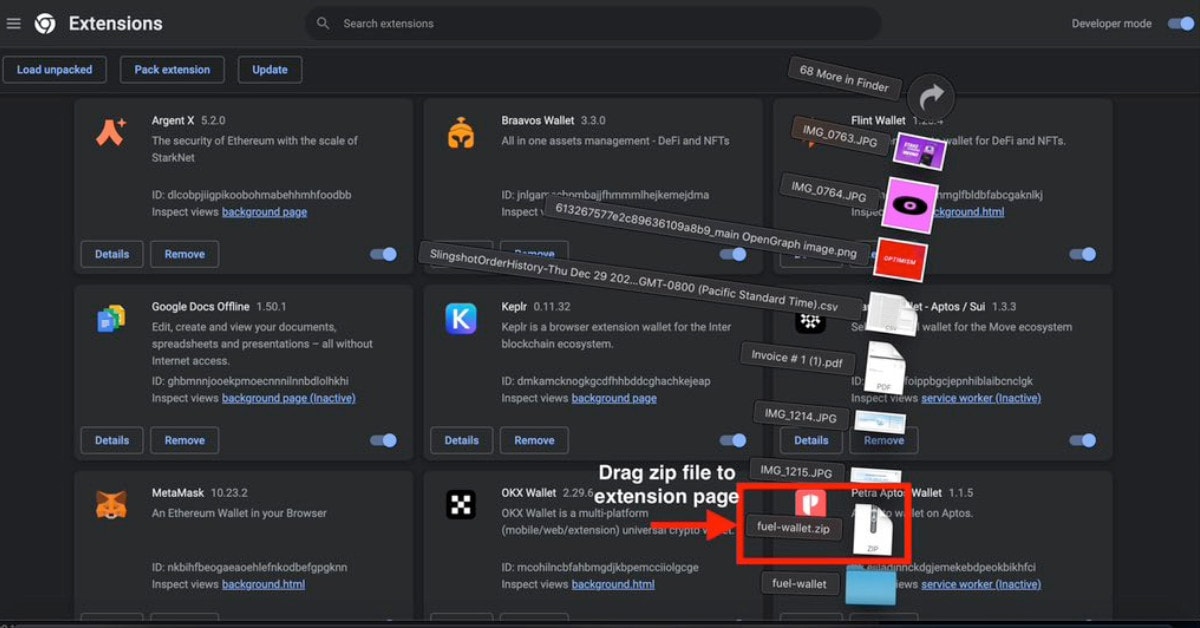The height and width of the screenshot is (628, 1200).
Task: Open Keplr background page link
Action: (x=614, y=398)
